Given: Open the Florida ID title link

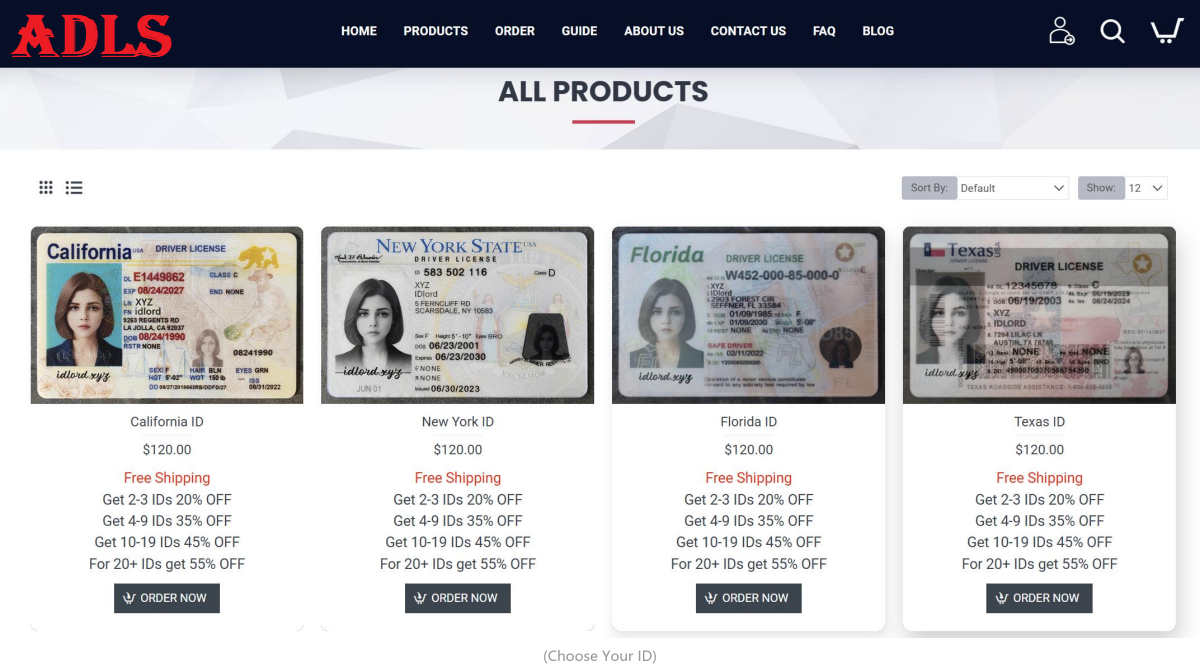Looking at the screenshot, I should pyautogui.click(x=749, y=422).
